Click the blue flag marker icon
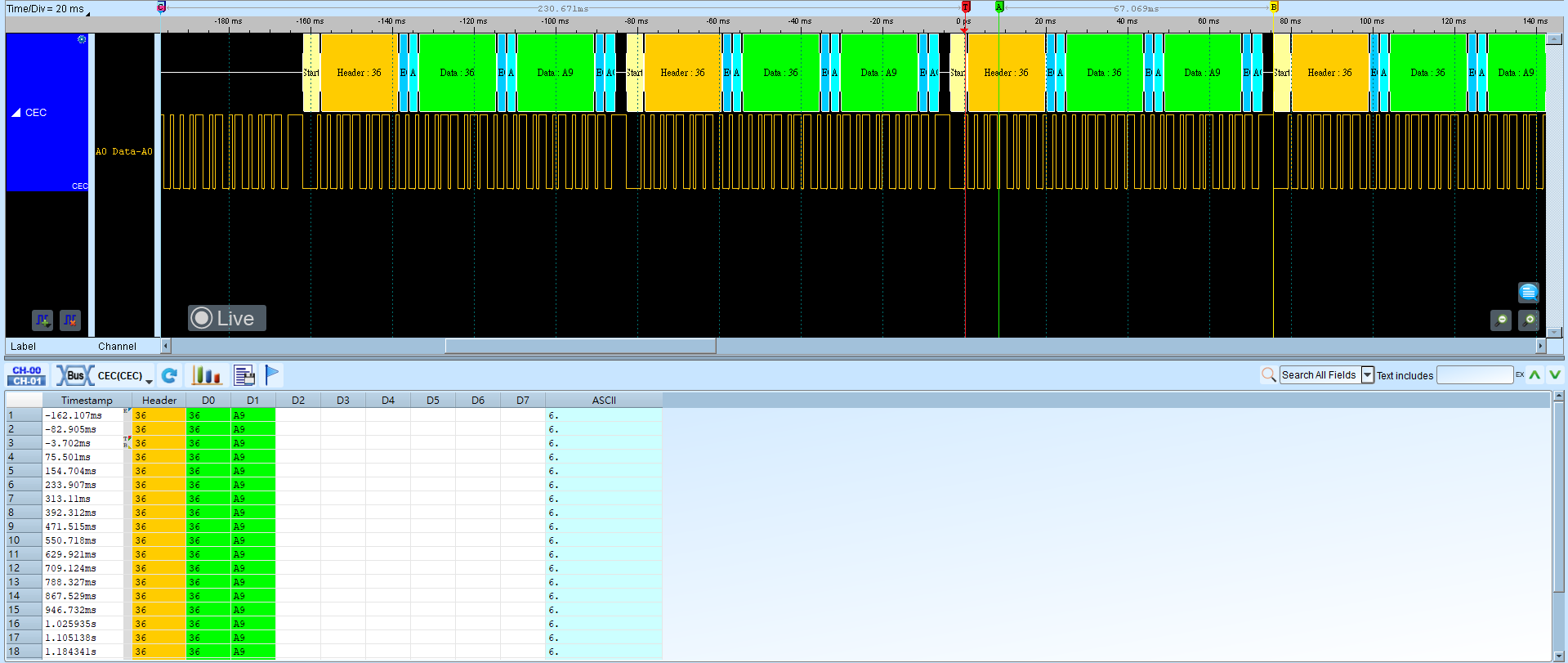This screenshot has width=1568, height=663. coord(273,374)
